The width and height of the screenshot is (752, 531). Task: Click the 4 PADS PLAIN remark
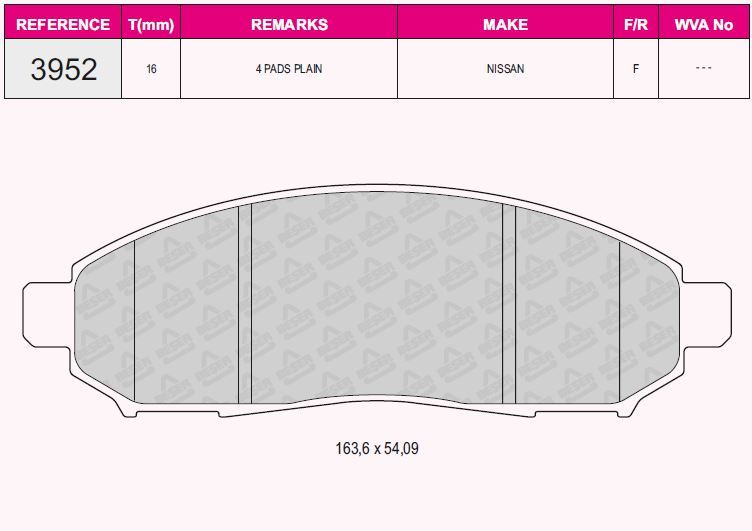coord(289,69)
